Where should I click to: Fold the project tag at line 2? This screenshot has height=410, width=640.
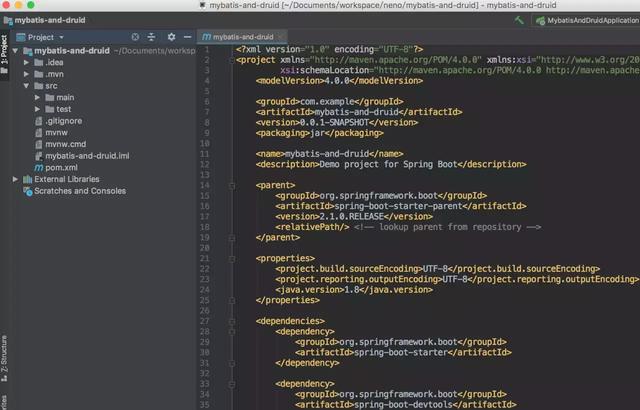pos(231,60)
